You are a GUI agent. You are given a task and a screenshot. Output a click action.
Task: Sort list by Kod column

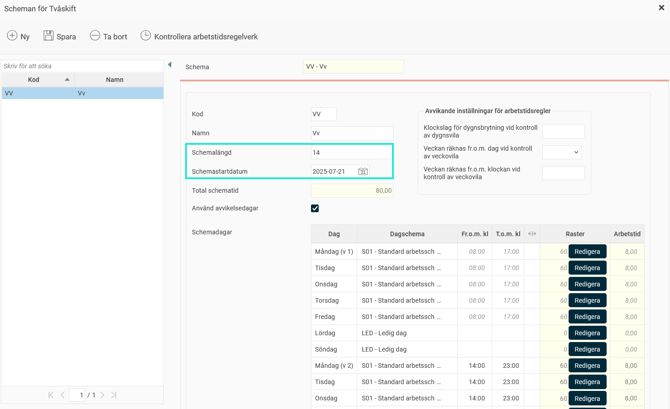pyautogui.click(x=34, y=80)
